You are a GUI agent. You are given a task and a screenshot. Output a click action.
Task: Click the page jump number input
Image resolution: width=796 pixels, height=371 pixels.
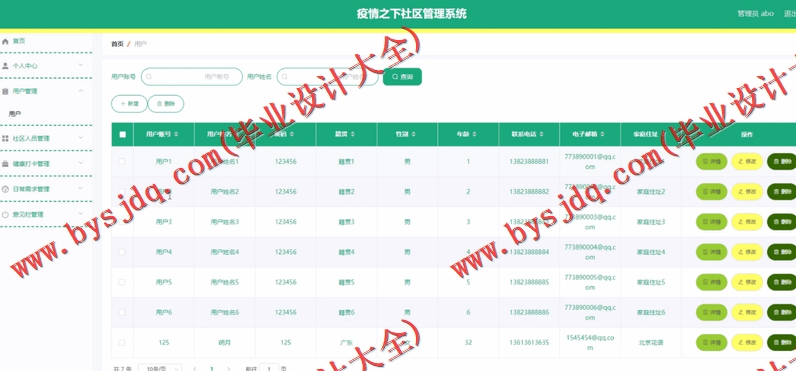point(269,368)
